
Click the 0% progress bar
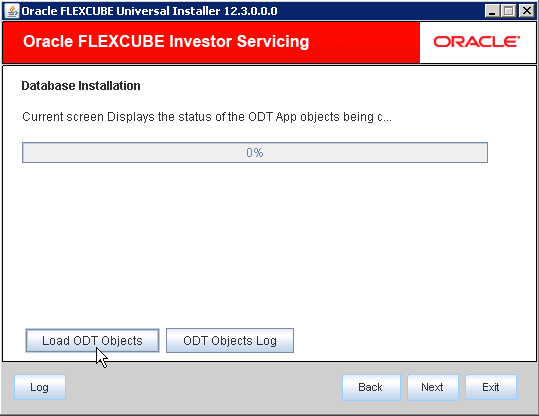pos(255,152)
